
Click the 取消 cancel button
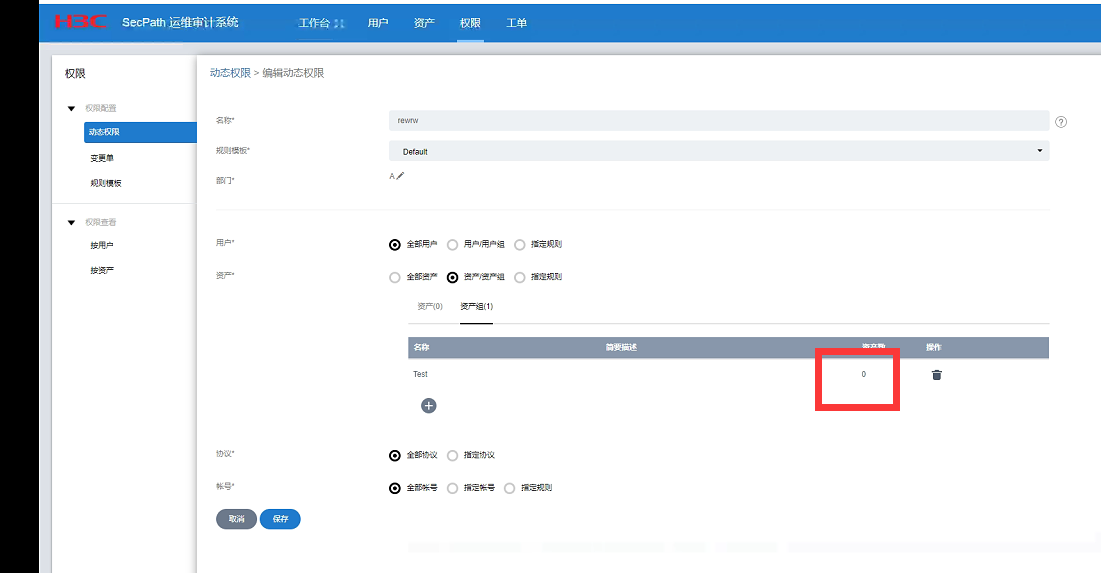(237, 519)
